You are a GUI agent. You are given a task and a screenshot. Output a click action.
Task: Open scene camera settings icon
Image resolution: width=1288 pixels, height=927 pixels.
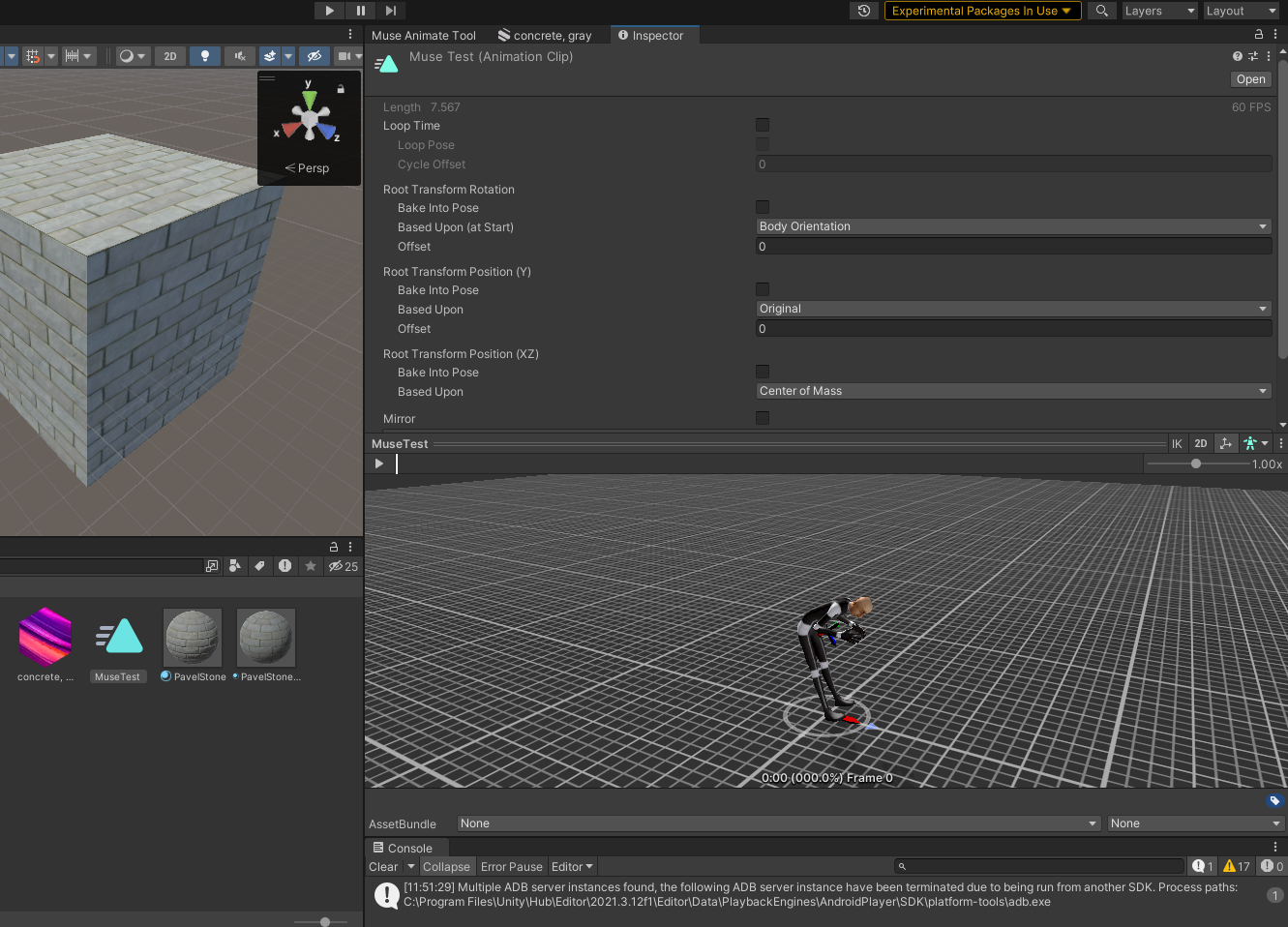click(344, 56)
